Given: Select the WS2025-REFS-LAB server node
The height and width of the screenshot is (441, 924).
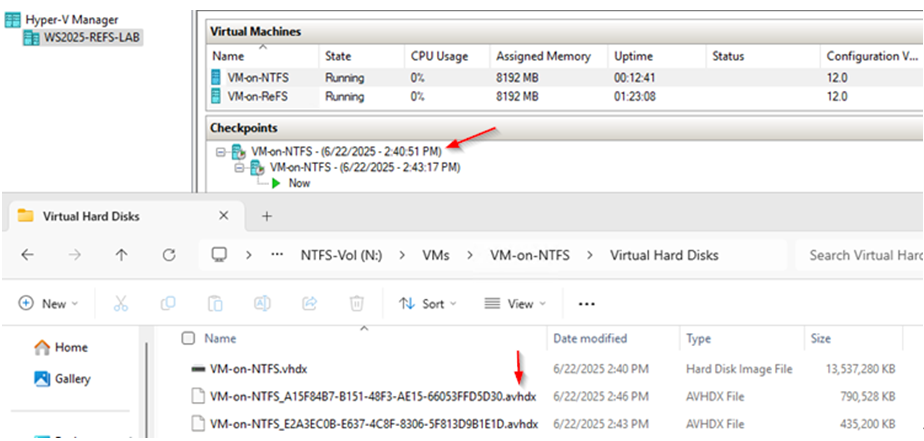Looking at the screenshot, I should pos(84,38).
